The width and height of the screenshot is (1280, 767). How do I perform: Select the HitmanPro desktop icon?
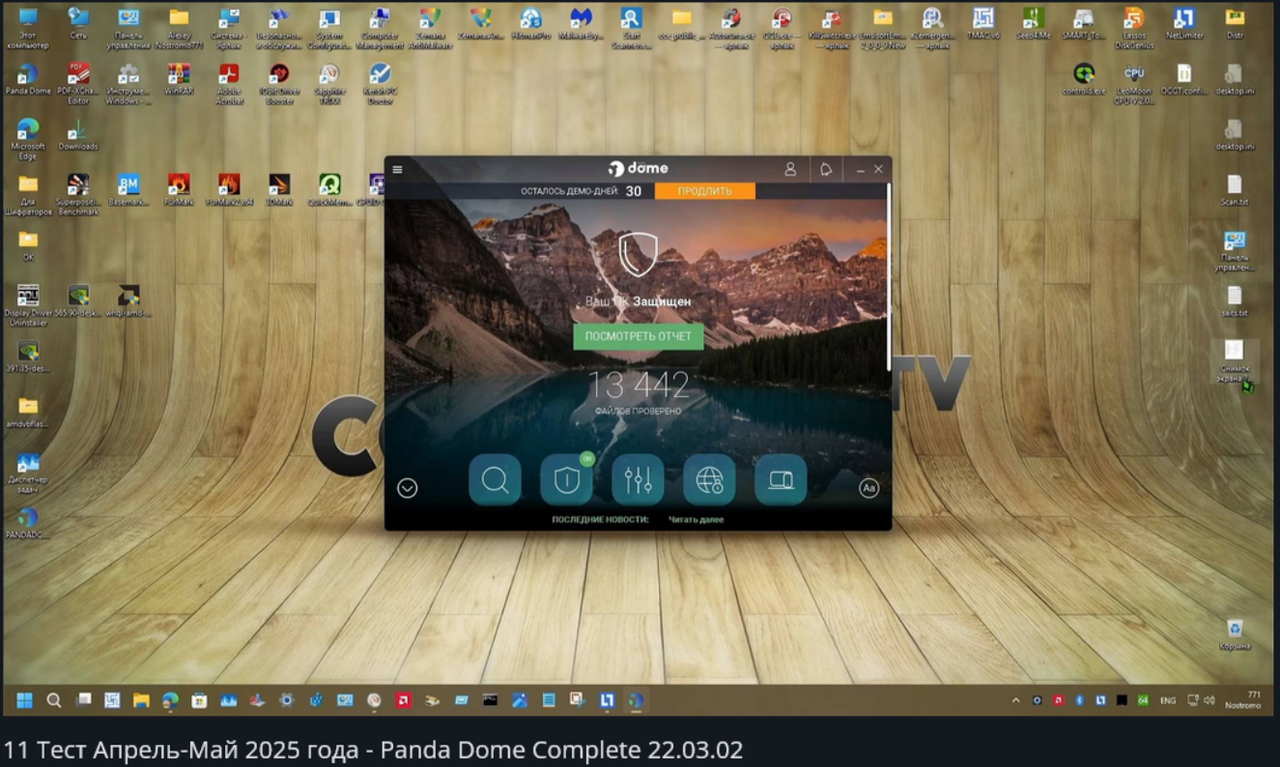pos(531,24)
